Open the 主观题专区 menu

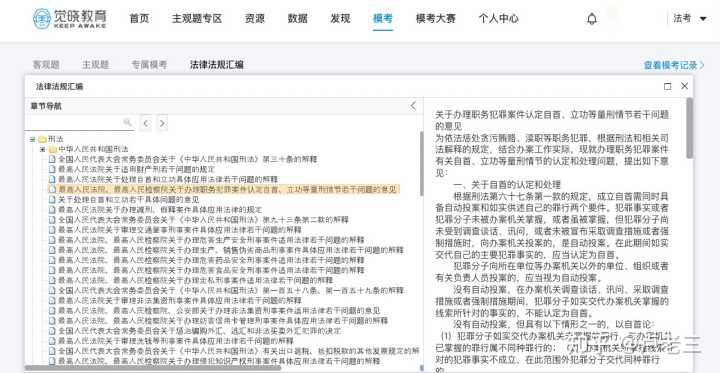(197, 18)
